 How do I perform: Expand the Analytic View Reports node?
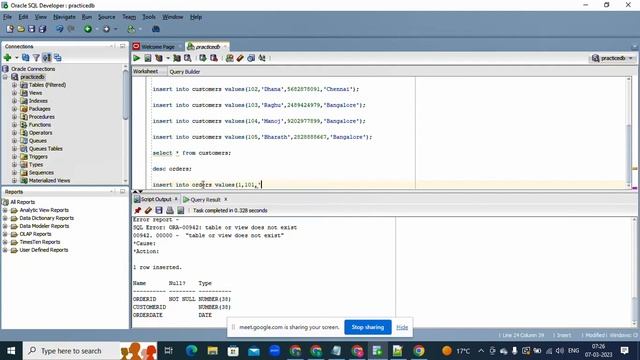(5, 210)
